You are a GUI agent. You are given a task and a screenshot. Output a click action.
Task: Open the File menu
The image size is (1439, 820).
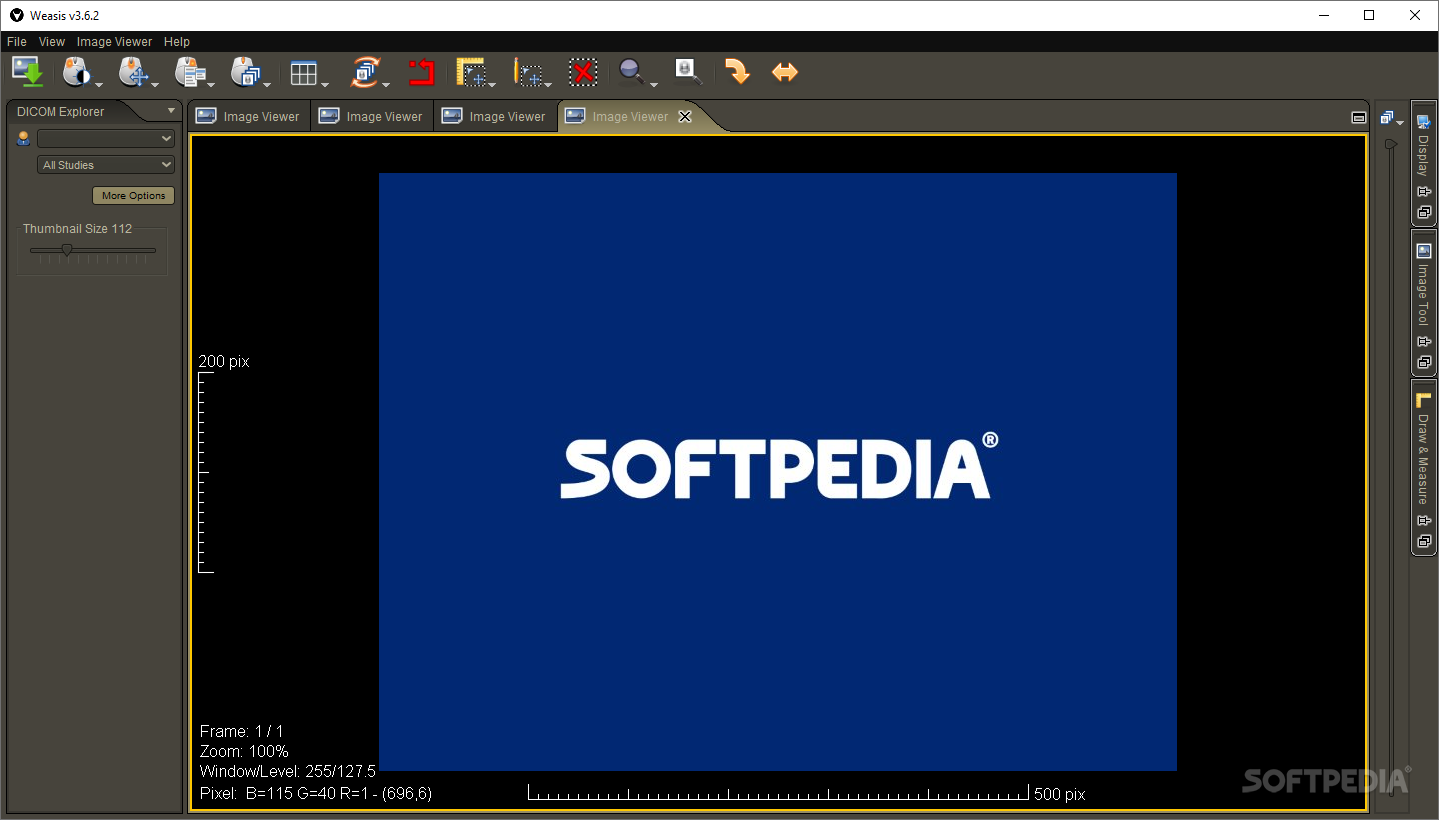(16, 42)
